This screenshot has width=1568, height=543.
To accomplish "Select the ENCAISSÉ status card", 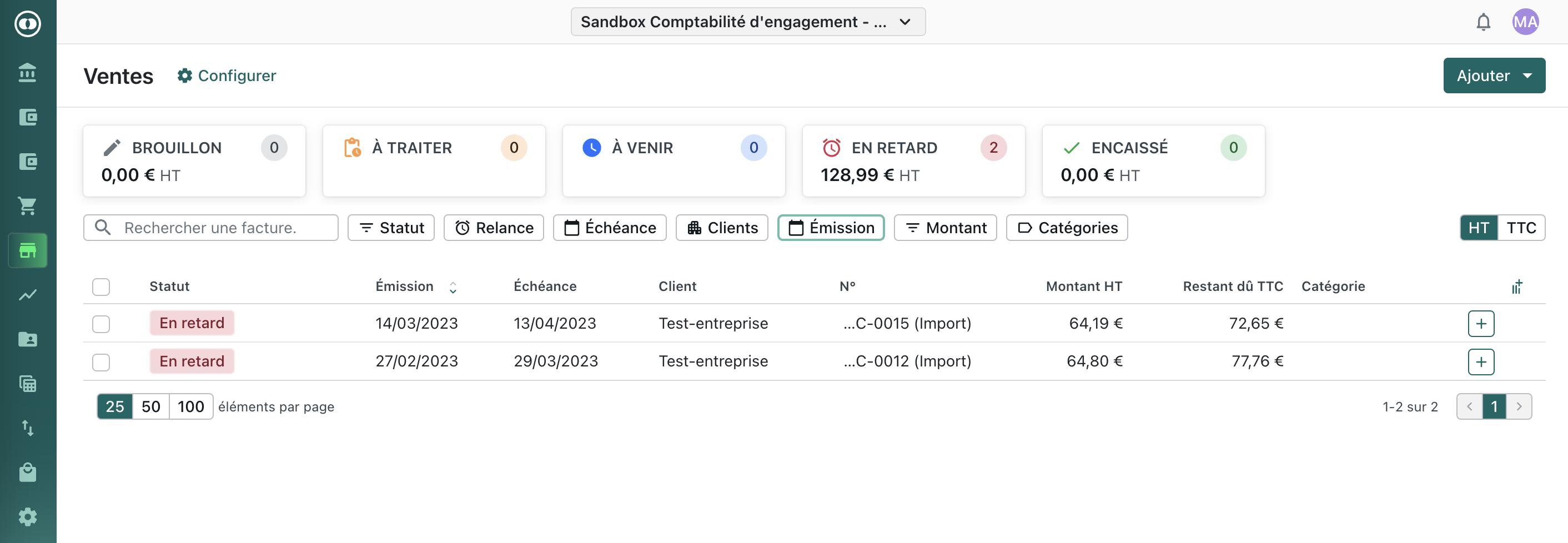I will coord(1153,160).
